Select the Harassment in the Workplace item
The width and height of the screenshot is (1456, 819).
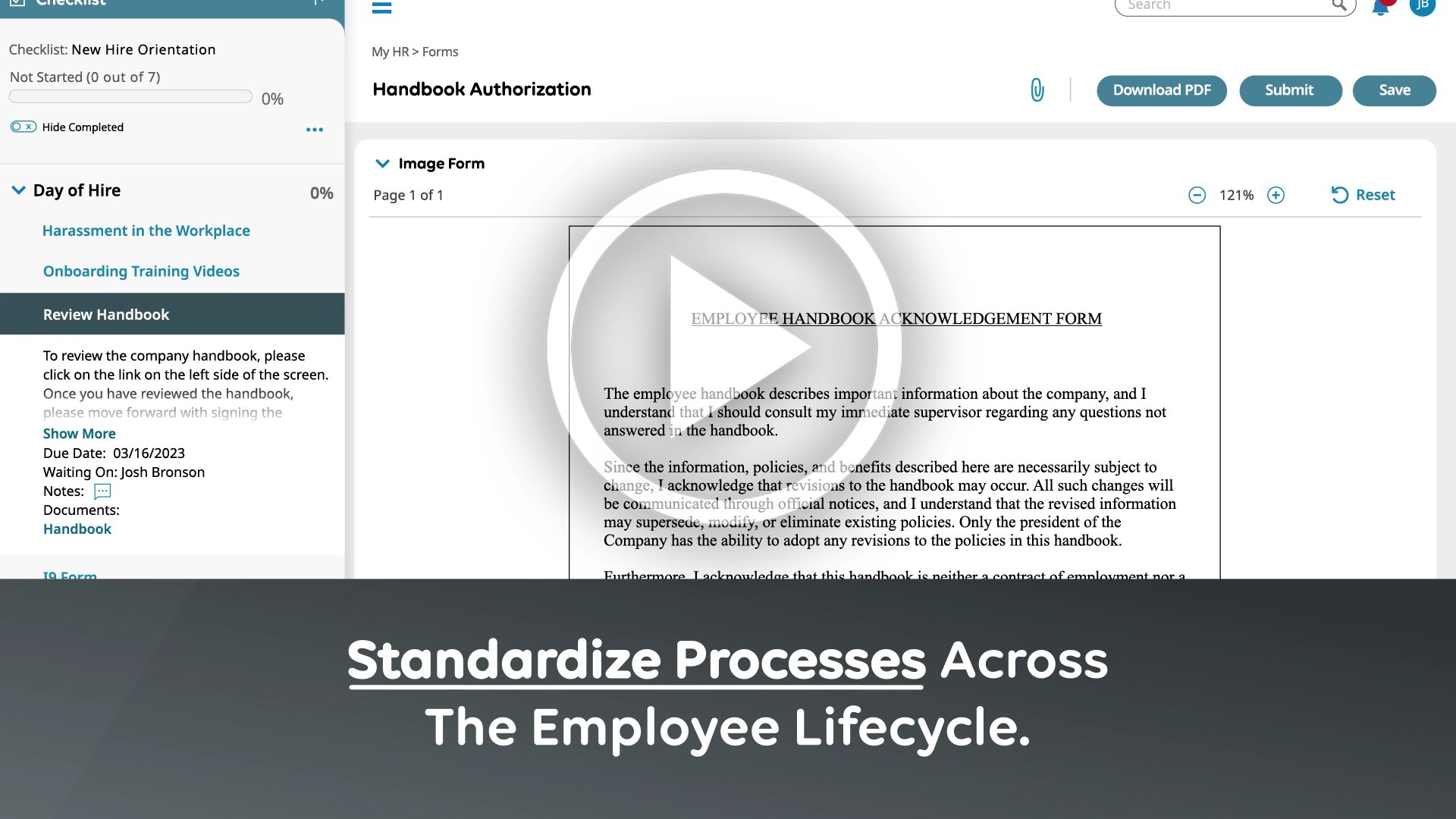click(146, 230)
